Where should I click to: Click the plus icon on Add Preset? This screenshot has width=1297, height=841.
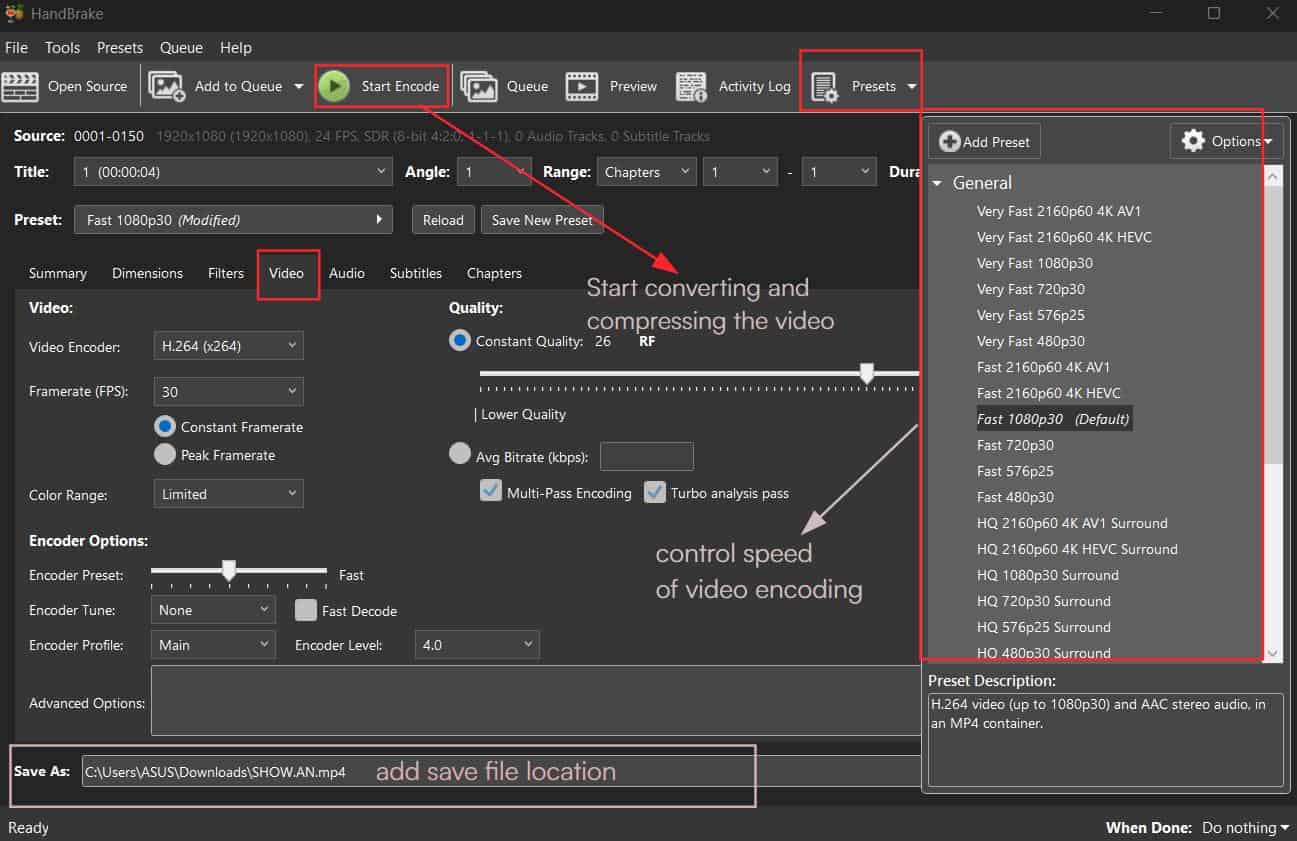click(x=950, y=142)
